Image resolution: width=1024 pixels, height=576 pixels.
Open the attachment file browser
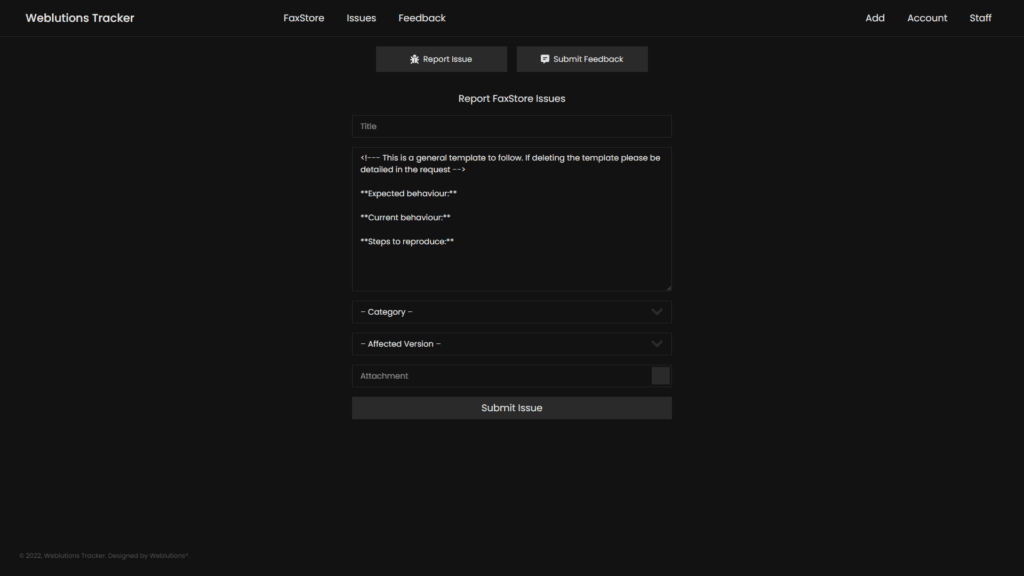click(x=661, y=375)
